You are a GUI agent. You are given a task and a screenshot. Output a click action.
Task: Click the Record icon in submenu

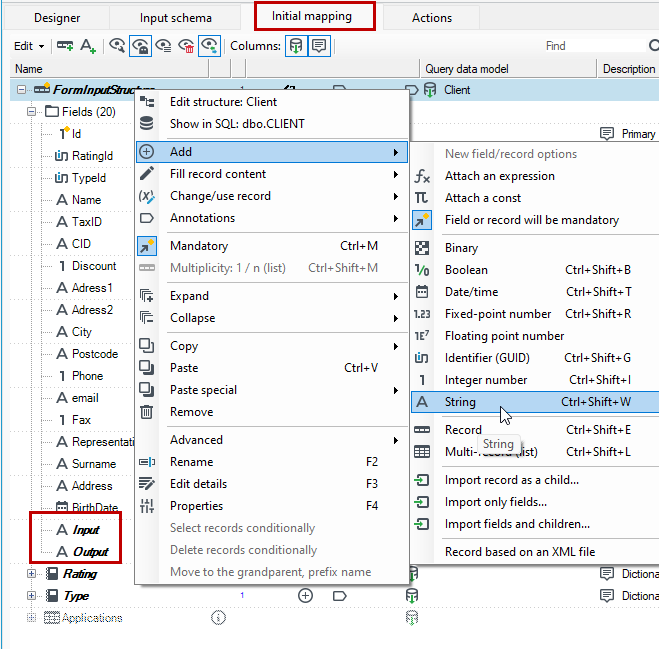[422, 430]
